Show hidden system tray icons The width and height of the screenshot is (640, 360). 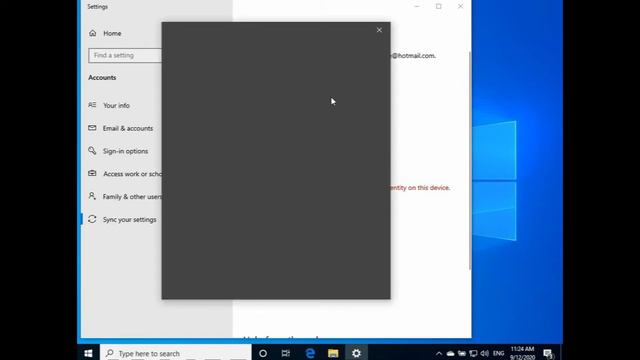[439, 353]
